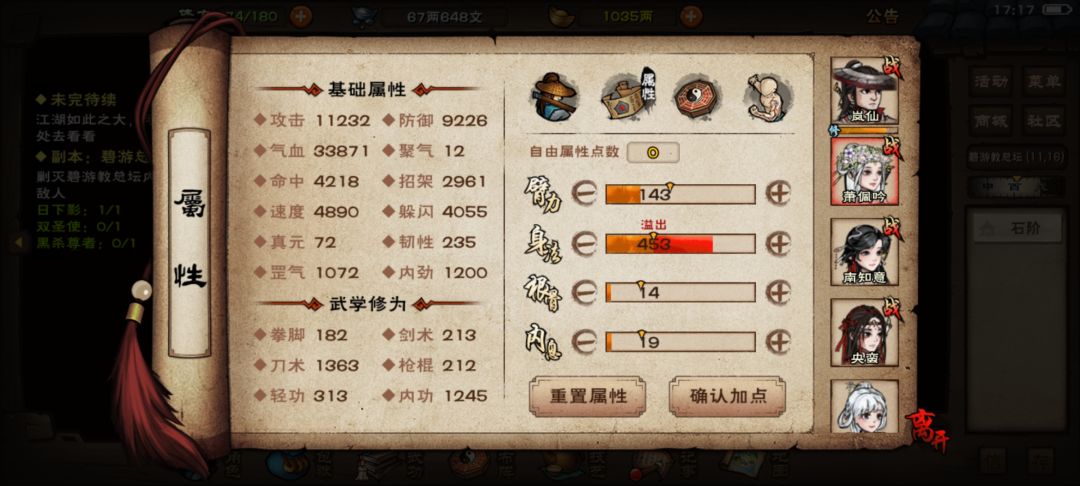
Task: Click the red 离开 leave button
Action: point(926,429)
